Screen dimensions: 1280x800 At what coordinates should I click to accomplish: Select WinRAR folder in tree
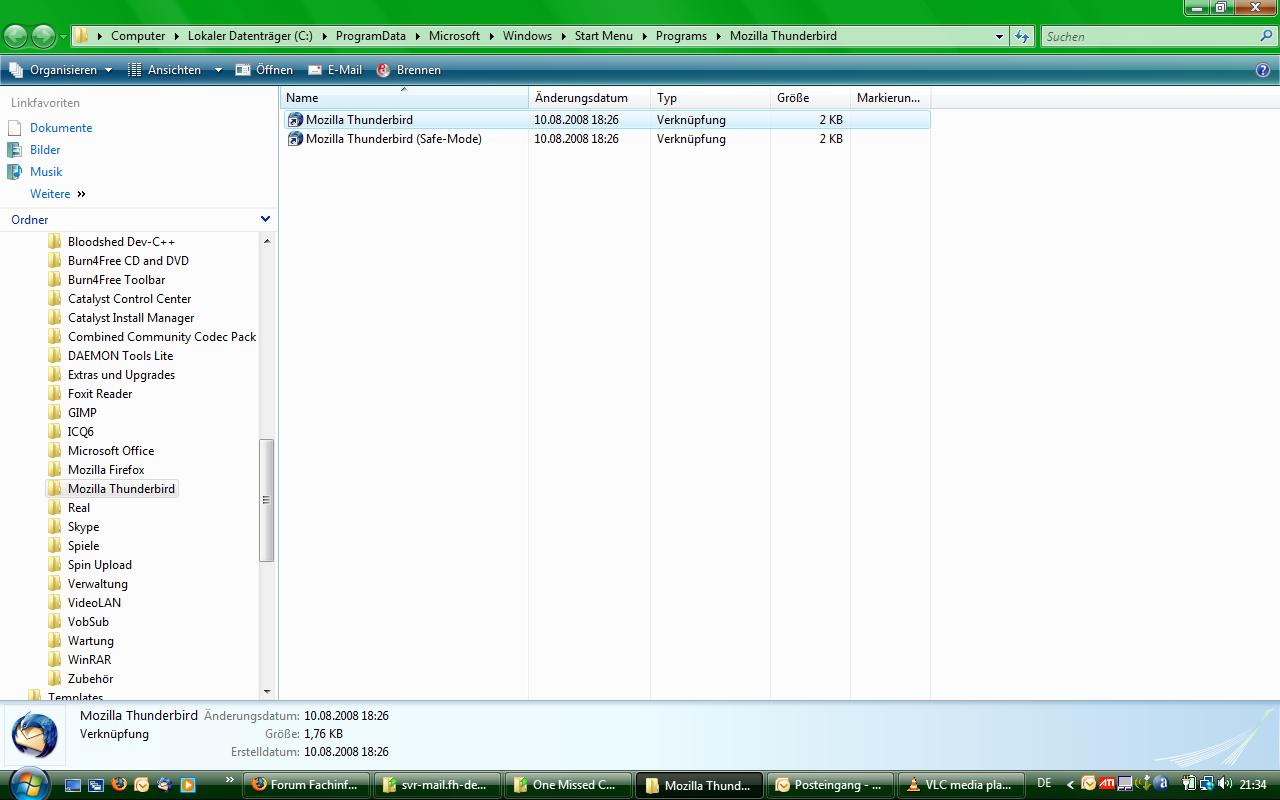[89, 660]
